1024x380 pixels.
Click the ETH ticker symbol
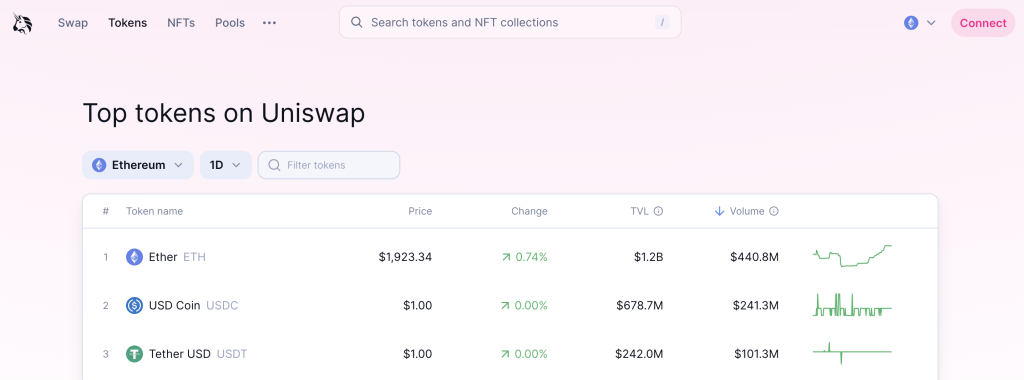pos(194,257)
